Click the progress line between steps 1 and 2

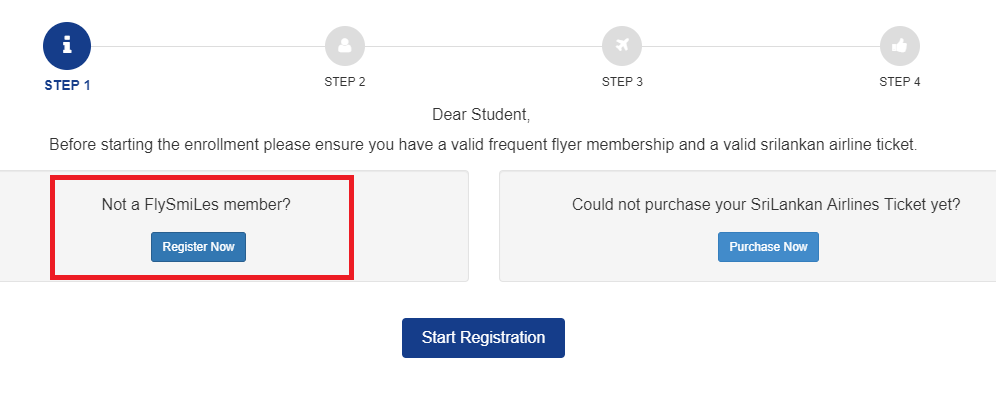click(x=207, y=46)
